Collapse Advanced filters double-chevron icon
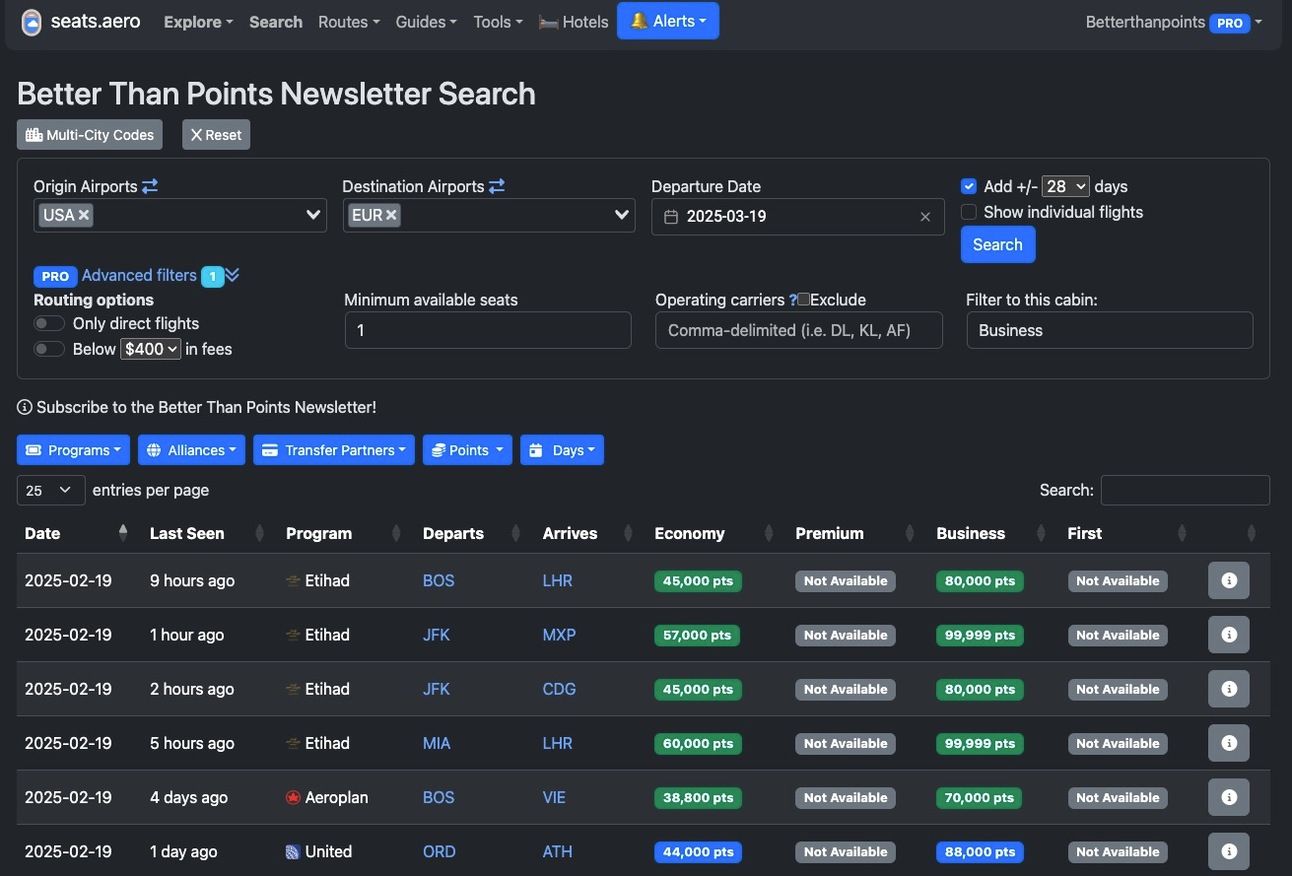This screenshot has height=876, width=1292. pyautogui.click(x=232, y=275)
